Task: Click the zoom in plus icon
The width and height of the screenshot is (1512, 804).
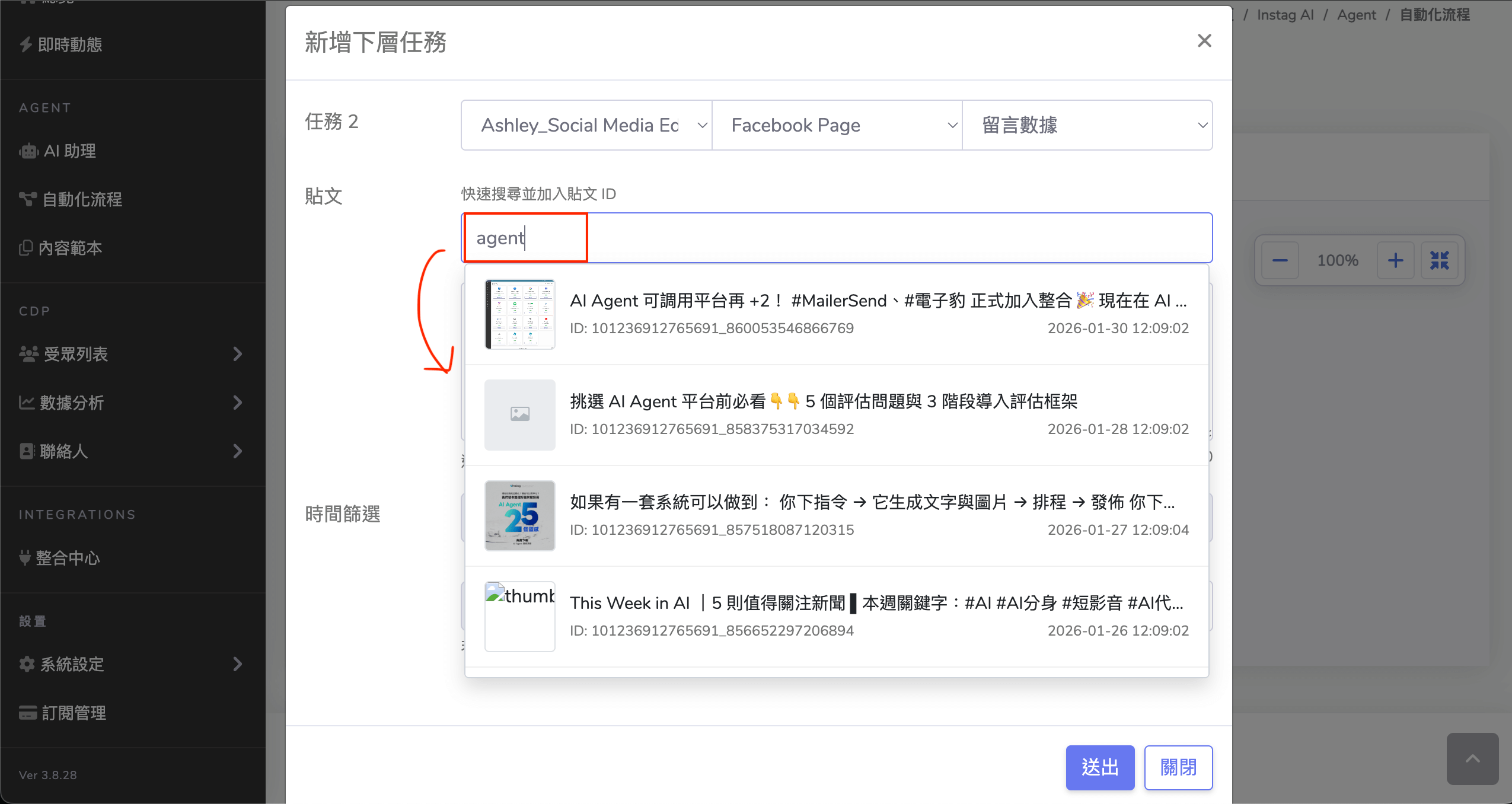Action: (x=1396, y=260)
